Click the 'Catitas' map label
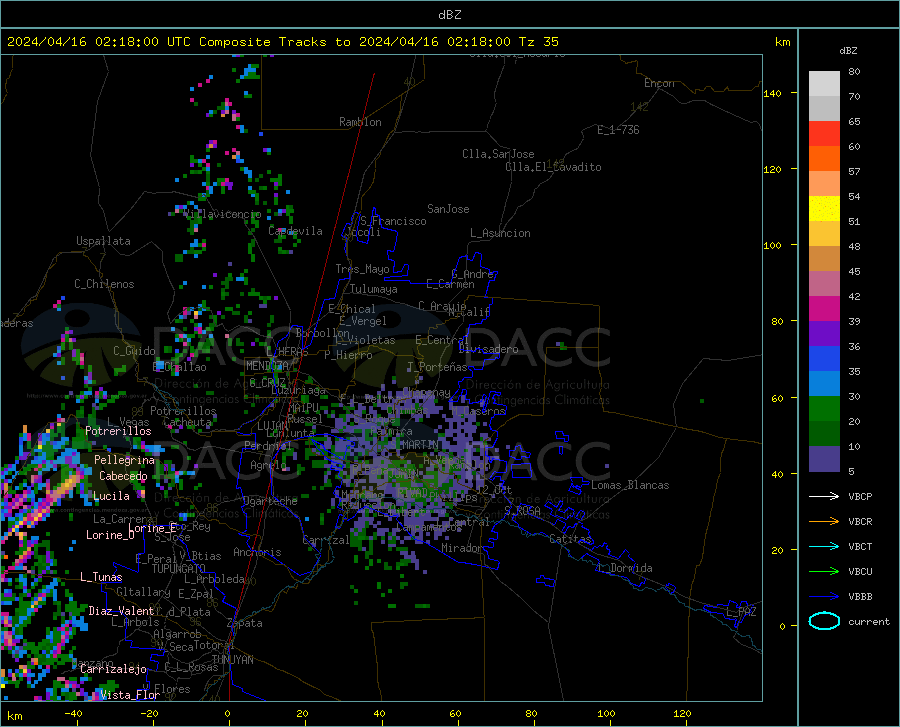The width and height of the screenshot is (900, 727). point(570,539)
